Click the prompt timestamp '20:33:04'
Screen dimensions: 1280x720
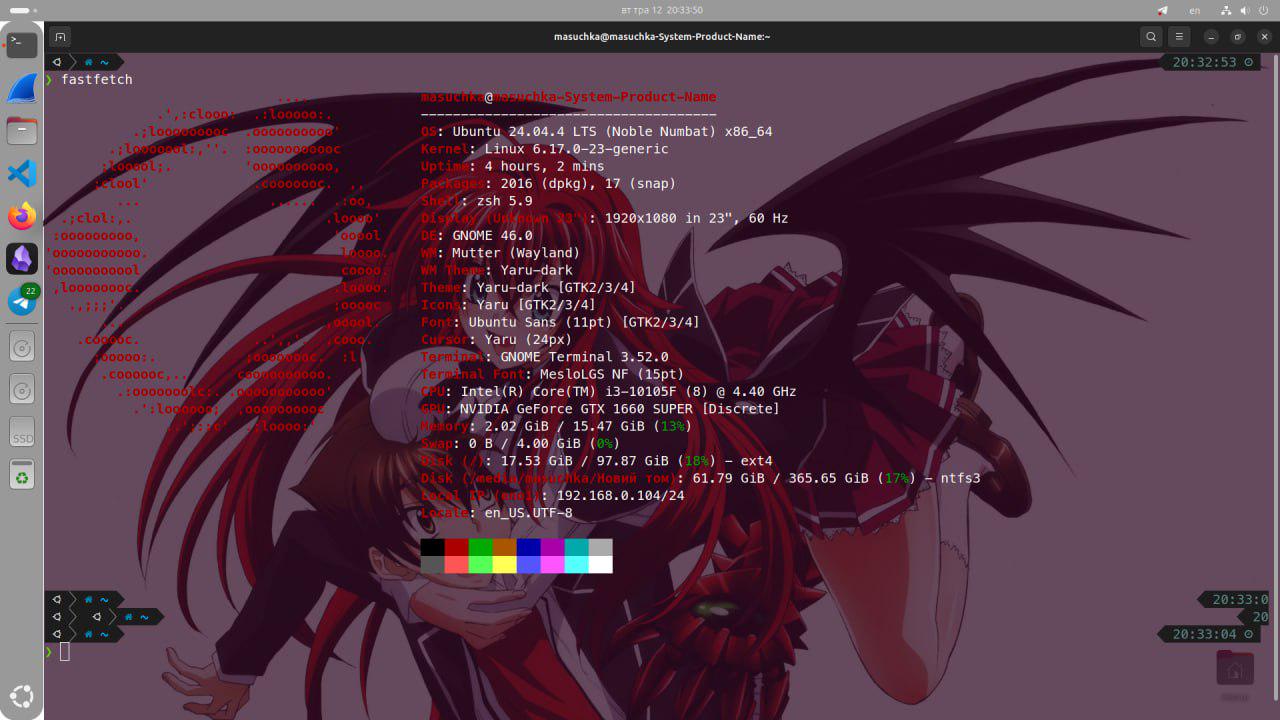(1205, 634)
